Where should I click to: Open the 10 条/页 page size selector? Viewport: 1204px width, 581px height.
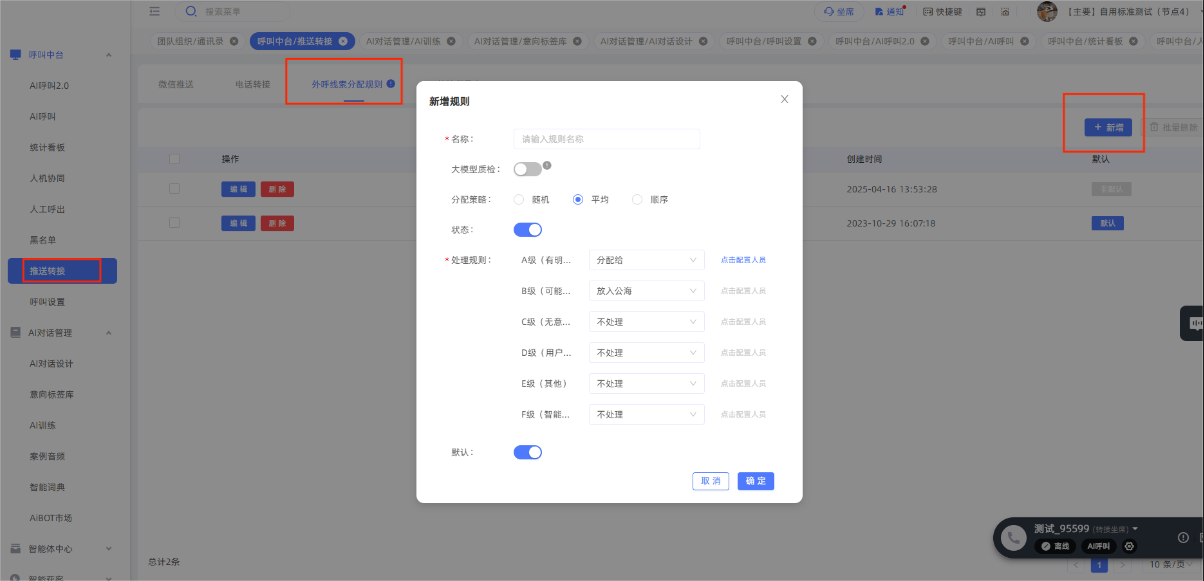click(1172, 565)
